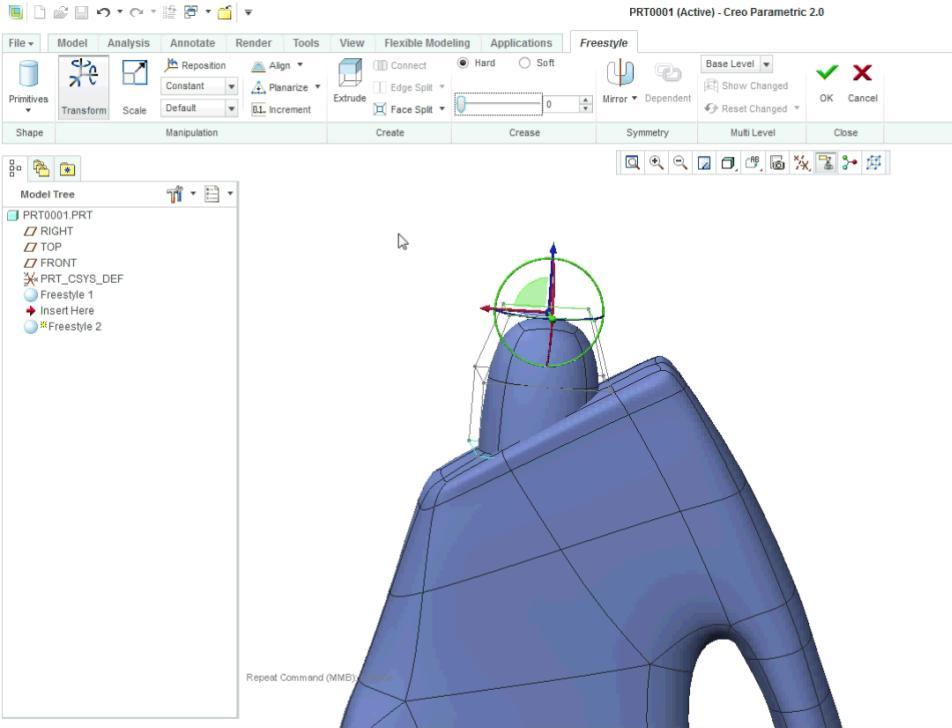This screenshot has width=952, height=728.
Task: Open the File menu
Action: pyautogui.click(x=21, y=43)
